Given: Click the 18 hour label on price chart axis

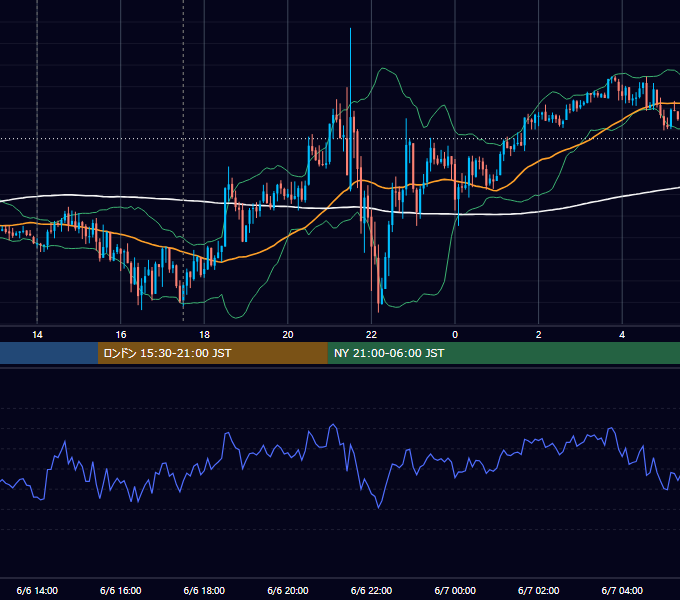Looking at the screenshot, I should (x=204, y=335).
